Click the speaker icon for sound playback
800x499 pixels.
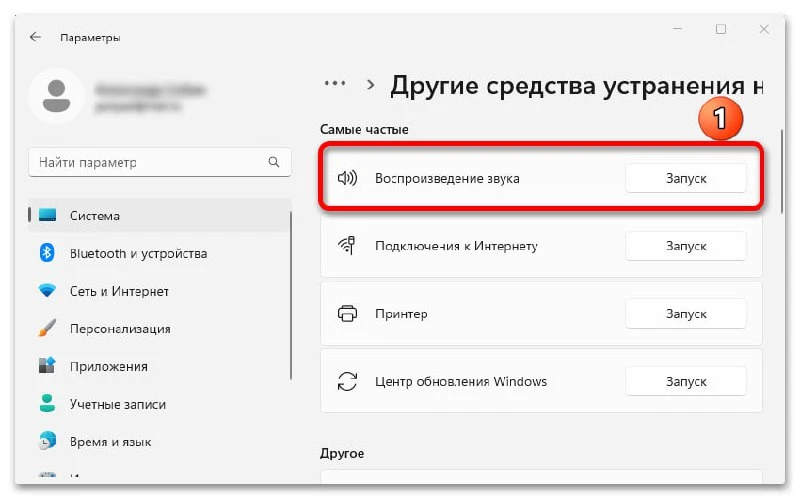347,178
